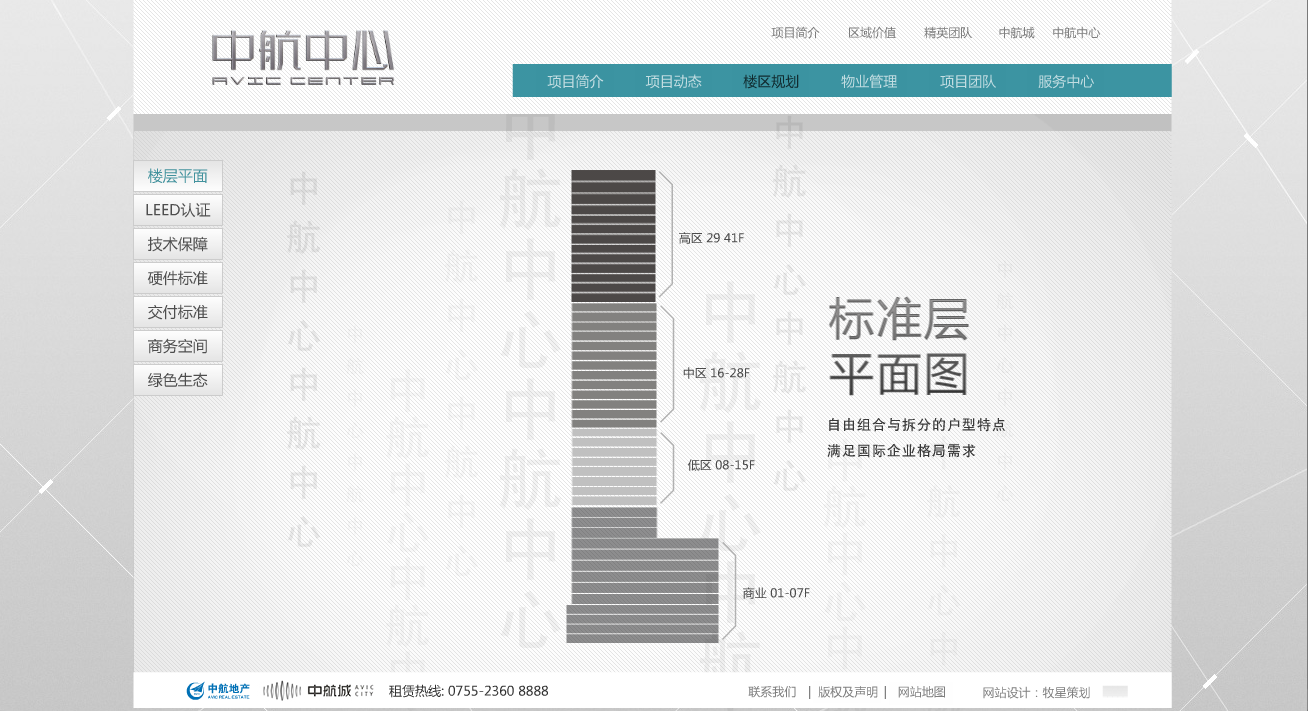Click the 中航地产 logo in footer

tap(218, 691)
